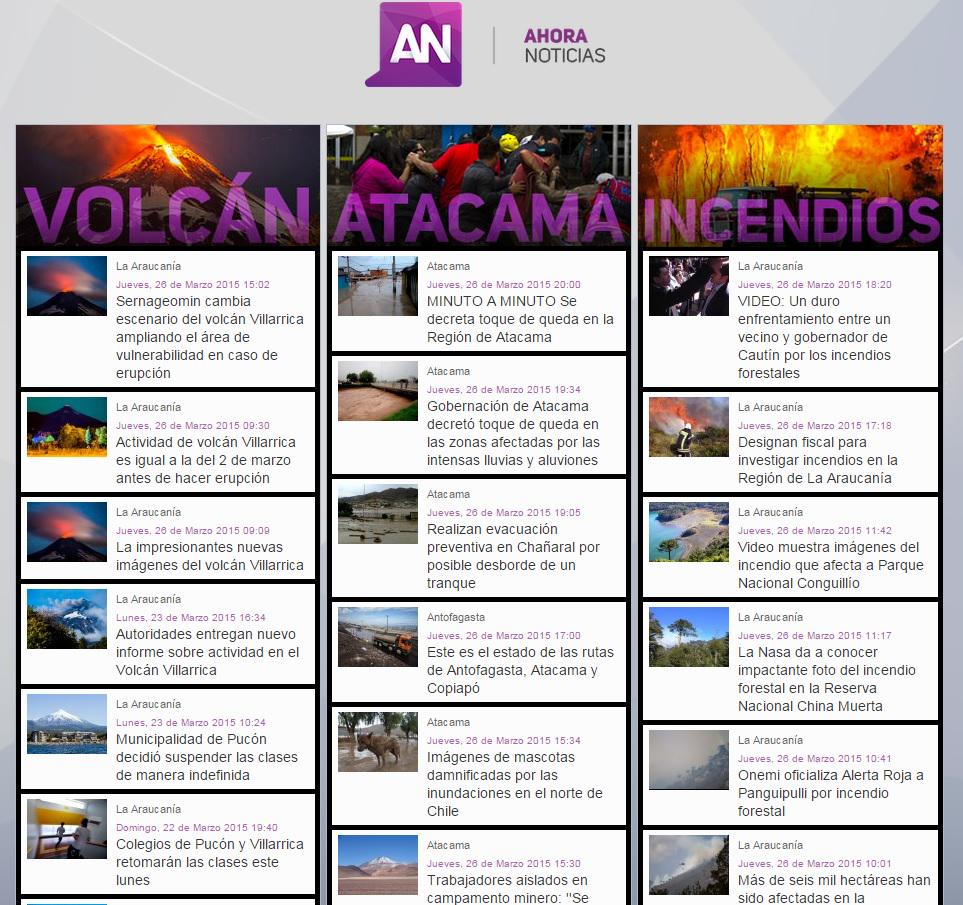This screenshot has width=963, height=905.
Task: Open headline Designan fiscal para investigar incendios
Action: [x=818, y=460]
